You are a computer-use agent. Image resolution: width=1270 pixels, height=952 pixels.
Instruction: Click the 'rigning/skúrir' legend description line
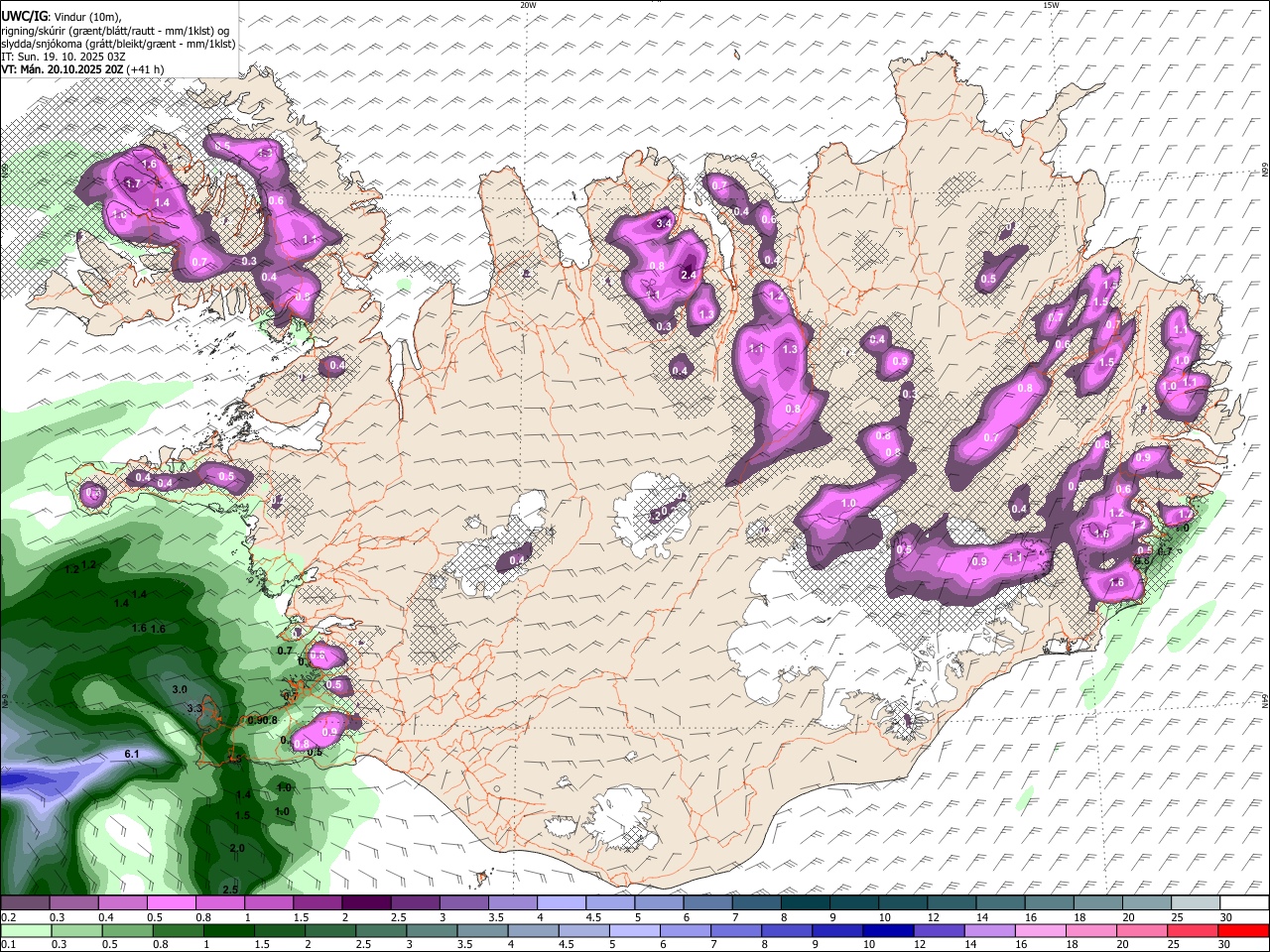tap(115, 31)
